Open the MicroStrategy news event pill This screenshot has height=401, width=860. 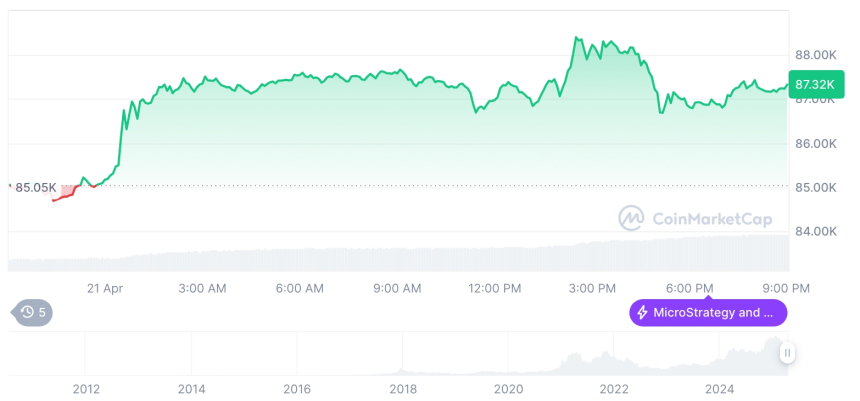tap(708, 313)
